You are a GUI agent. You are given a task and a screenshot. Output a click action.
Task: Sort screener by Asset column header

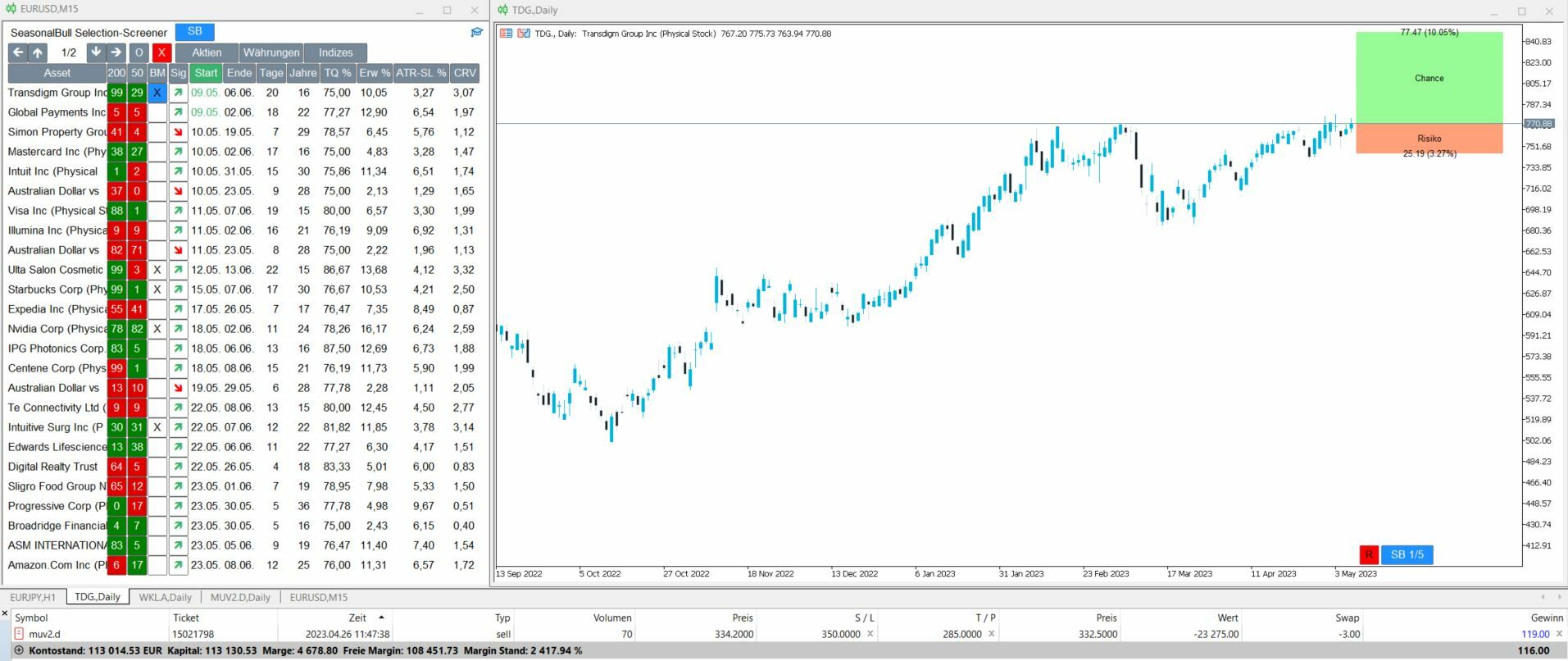[57, 73]
